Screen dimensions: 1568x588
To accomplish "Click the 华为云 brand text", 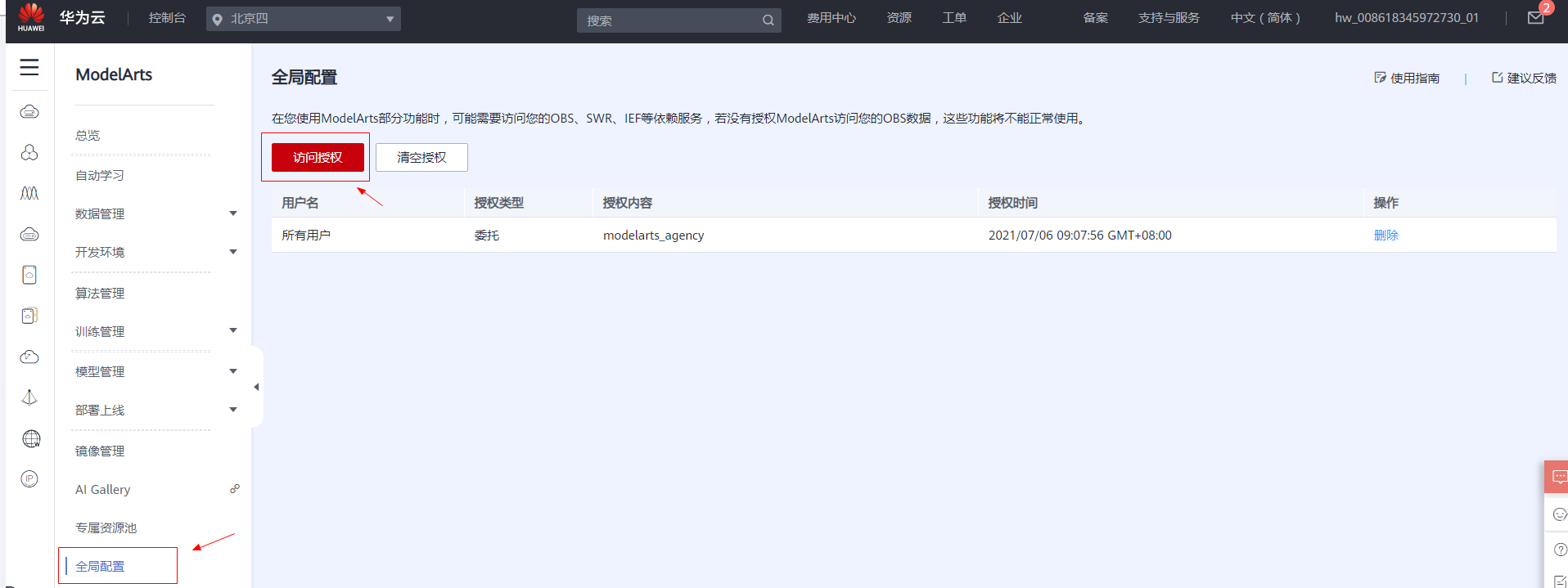I will pos(82,17).
